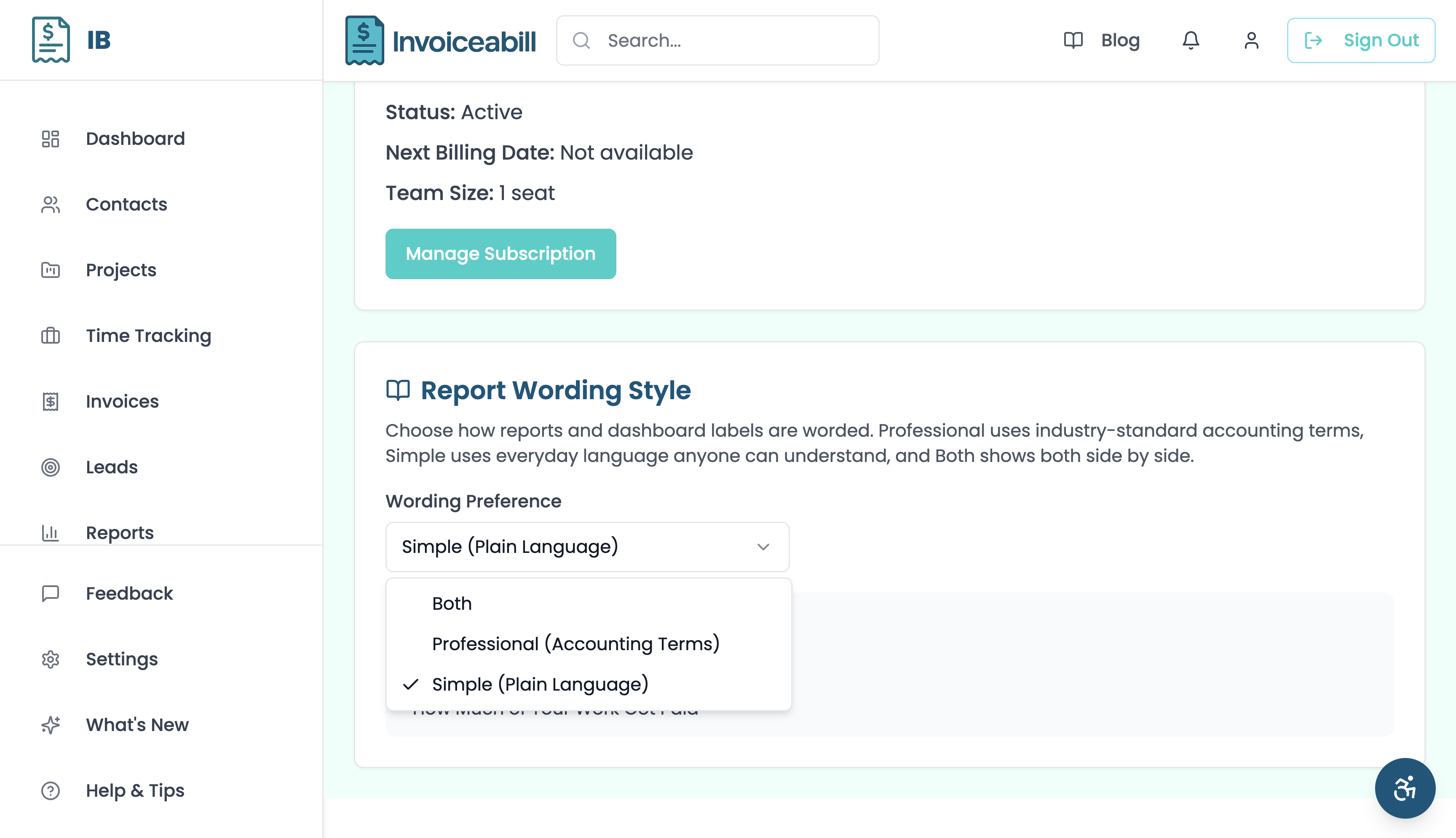The width and height of the screenshot is (1456, 838).
Task: Open the user profile icon
Action: pyautogui.click(x=1251, y=40)
